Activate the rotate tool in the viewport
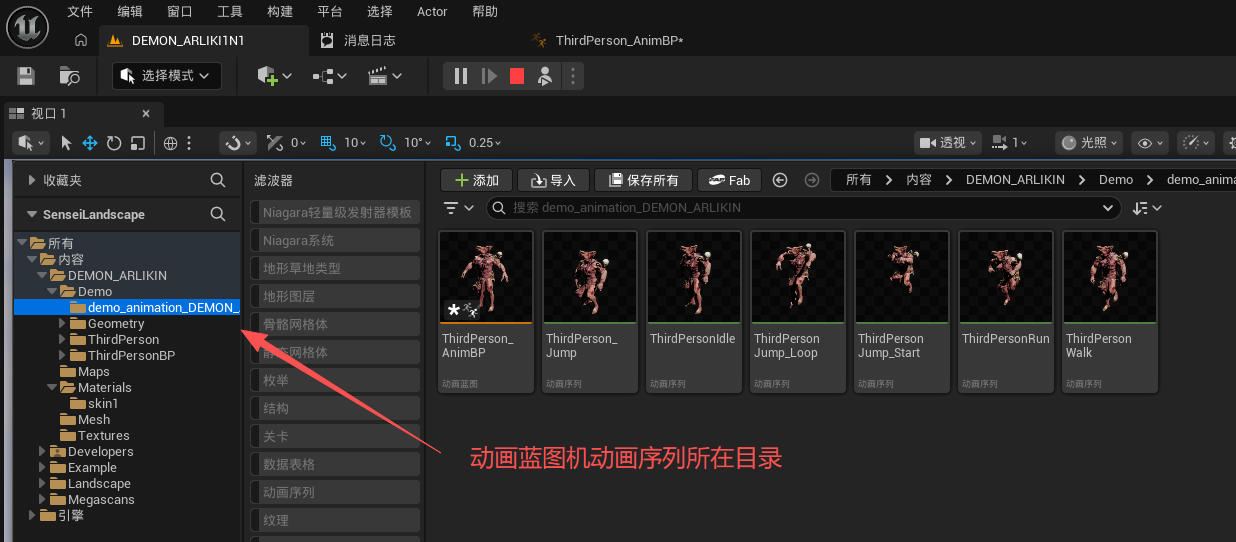Screen dimensions: 1236x542 tap(114, 143)
